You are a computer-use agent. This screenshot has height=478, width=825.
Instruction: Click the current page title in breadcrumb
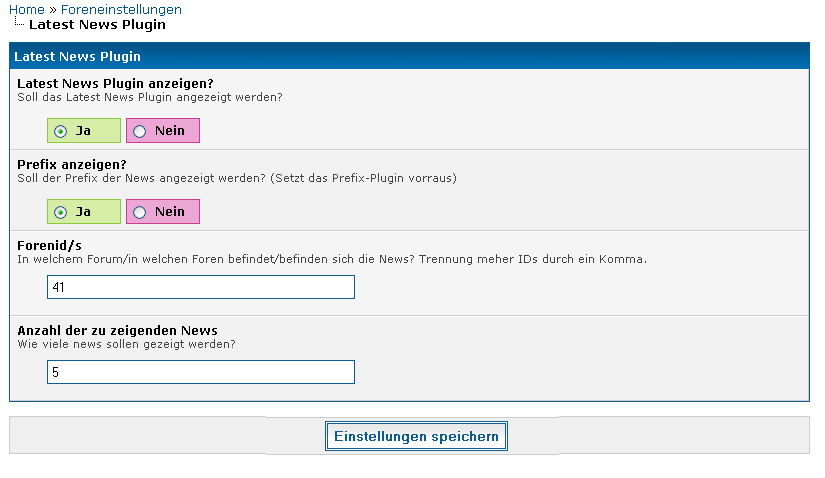[97, 24]
